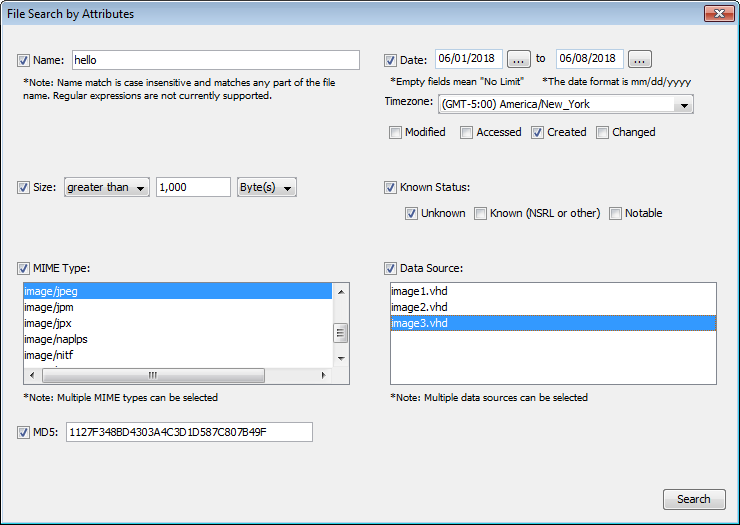
Task: Open the end date picker button
Action: [640, 59]
